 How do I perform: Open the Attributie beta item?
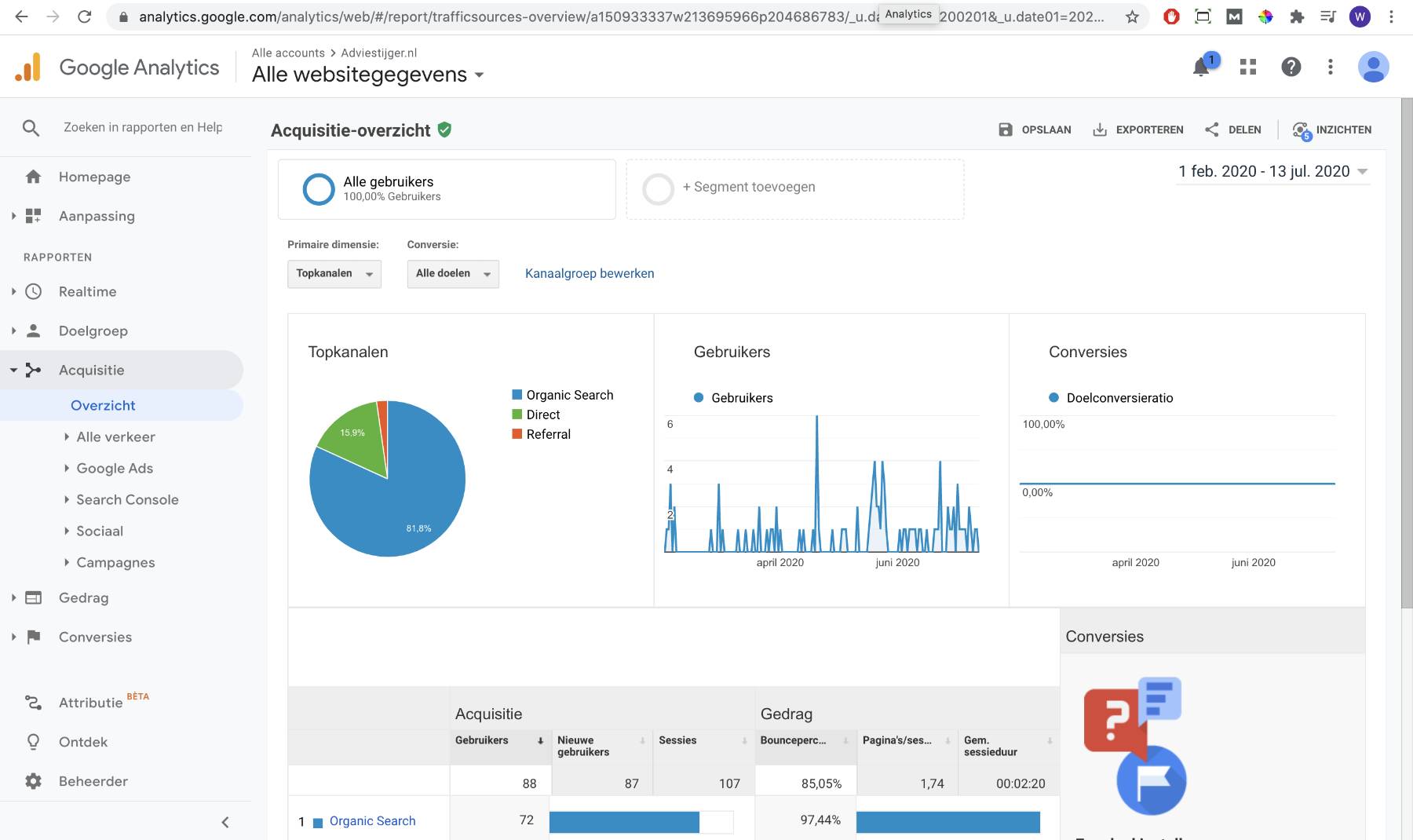(x=104, y=702)
